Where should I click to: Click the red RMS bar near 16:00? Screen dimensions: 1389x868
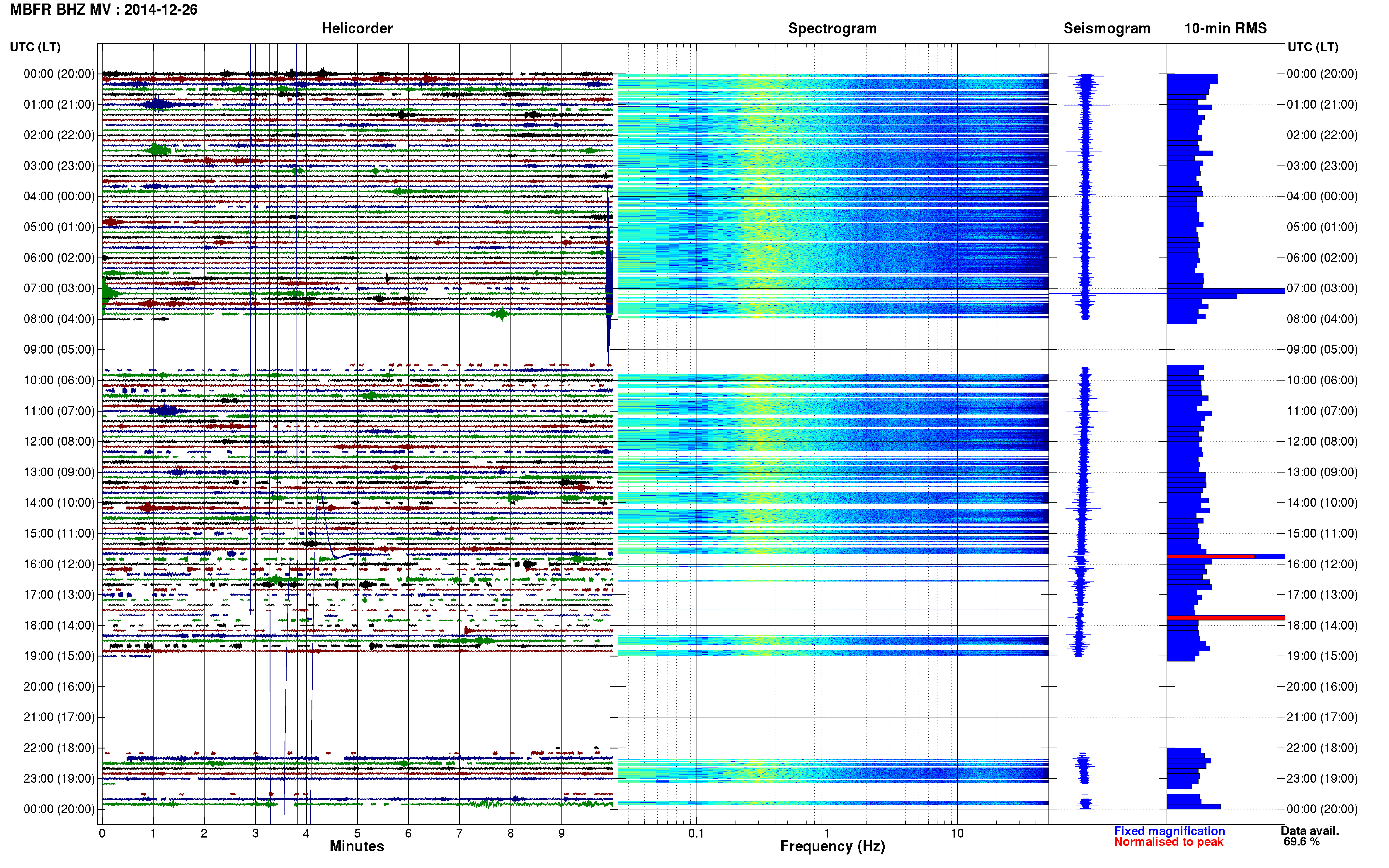[x=1211, y=556]
